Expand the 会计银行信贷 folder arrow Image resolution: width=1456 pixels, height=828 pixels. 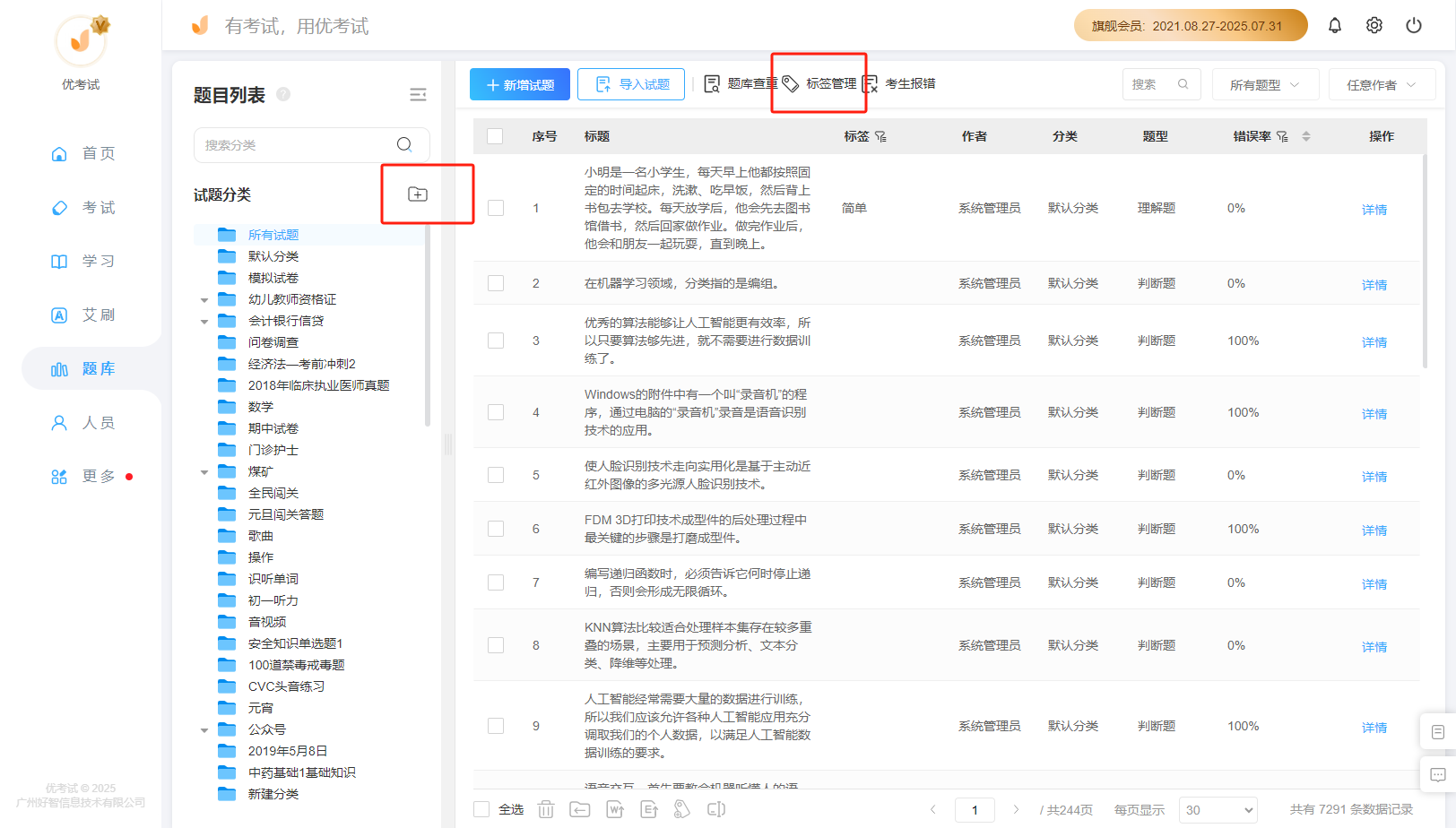pos(204,322)
